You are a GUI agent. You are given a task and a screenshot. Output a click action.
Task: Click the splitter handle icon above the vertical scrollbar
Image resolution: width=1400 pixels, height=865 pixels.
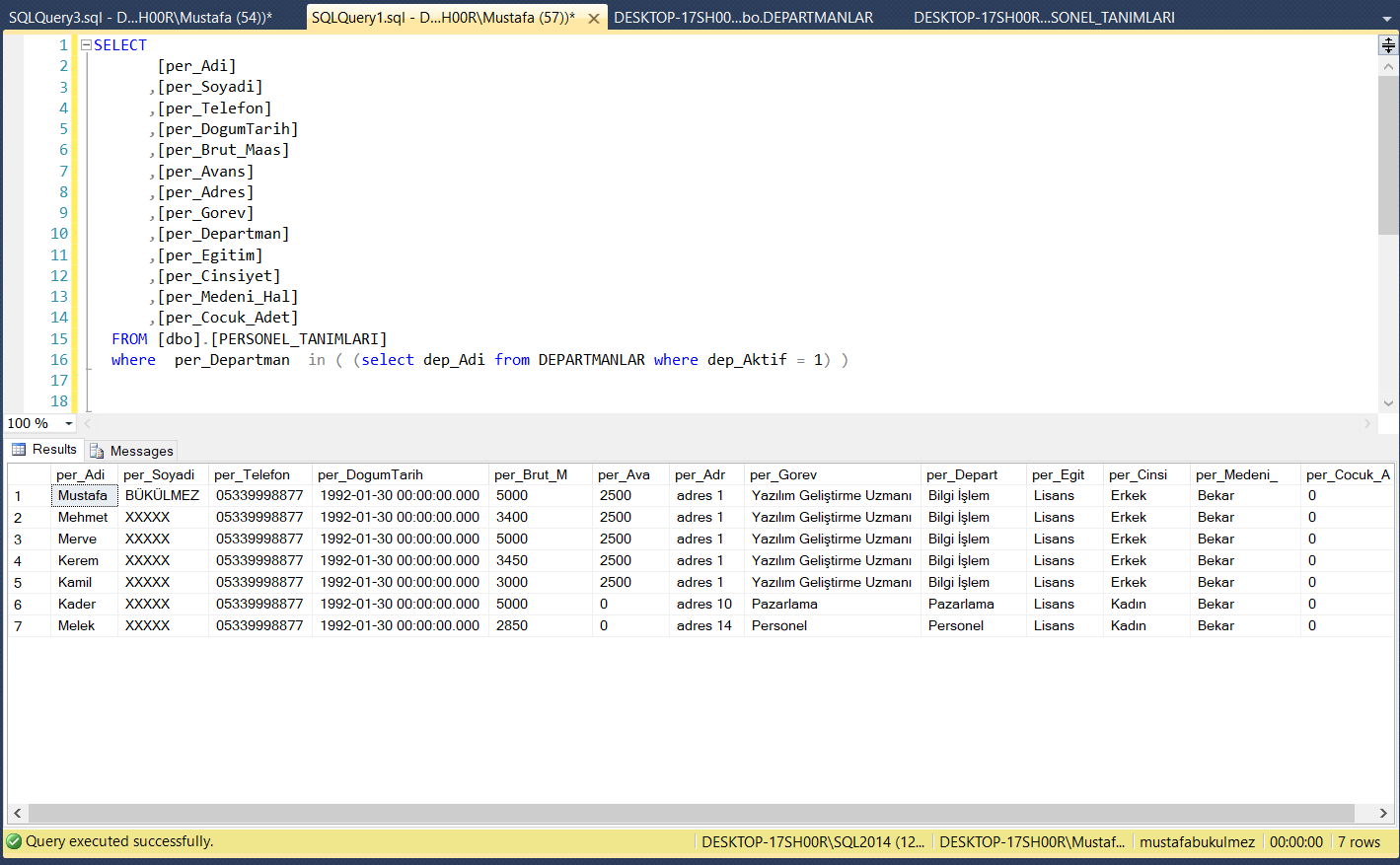pyautogui.click(x=1387, y=44)
